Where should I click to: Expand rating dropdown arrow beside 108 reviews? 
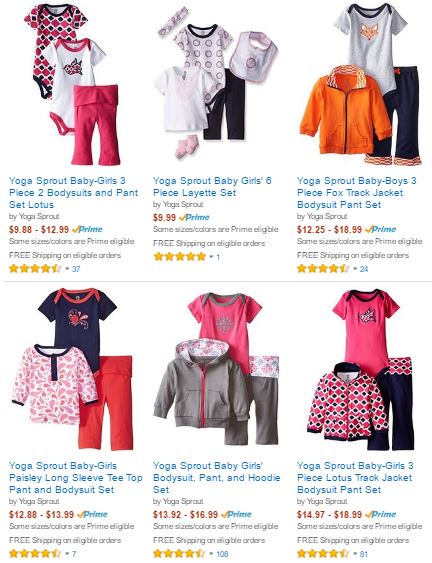[212, 554]
